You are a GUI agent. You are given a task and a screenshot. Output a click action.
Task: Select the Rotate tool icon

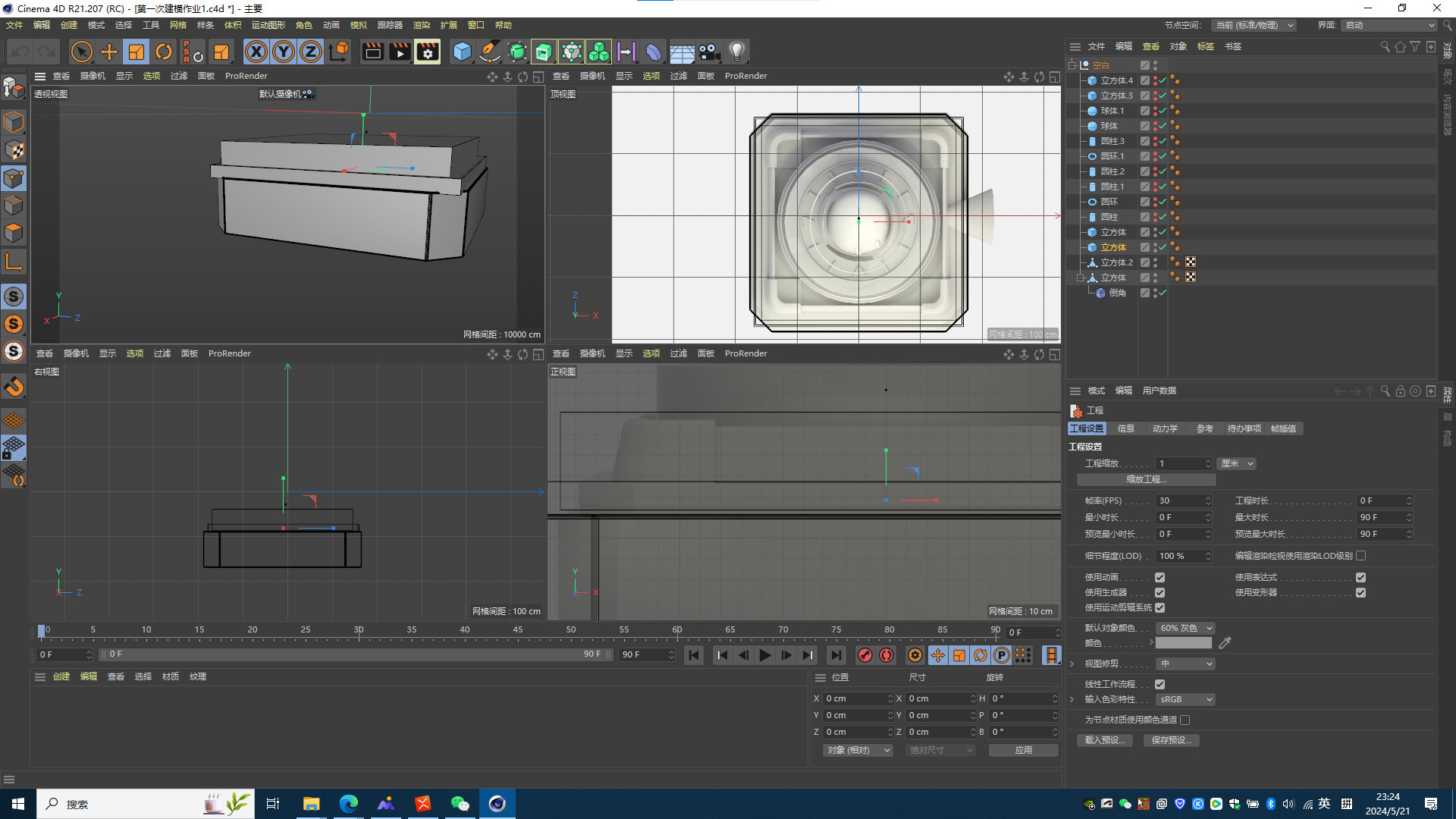pos(164,52)
